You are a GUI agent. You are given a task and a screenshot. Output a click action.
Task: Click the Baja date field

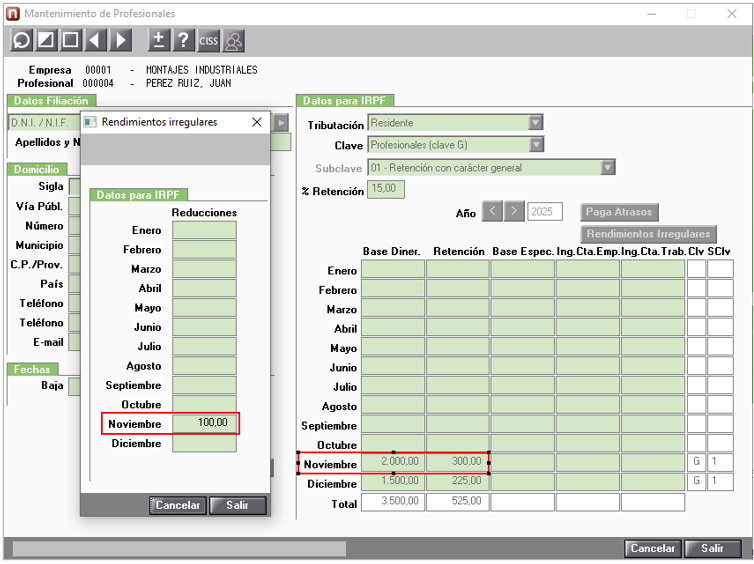[75, 386]
